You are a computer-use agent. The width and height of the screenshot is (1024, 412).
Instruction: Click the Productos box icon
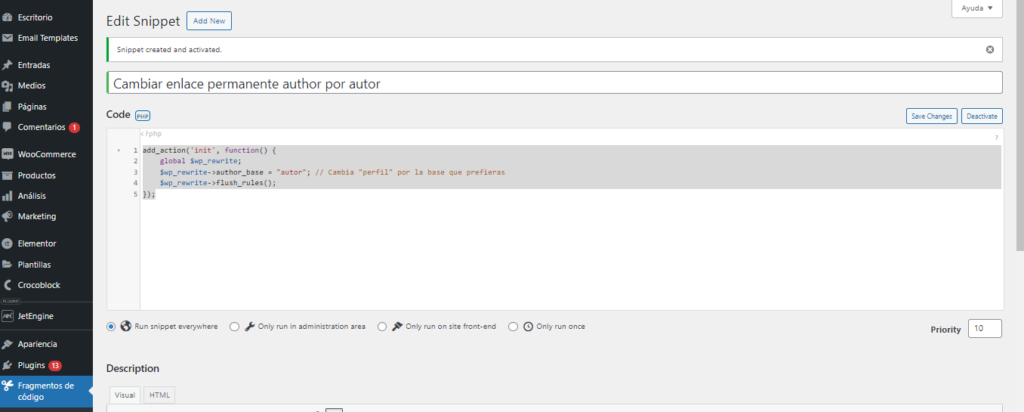(x=7, y=176)
